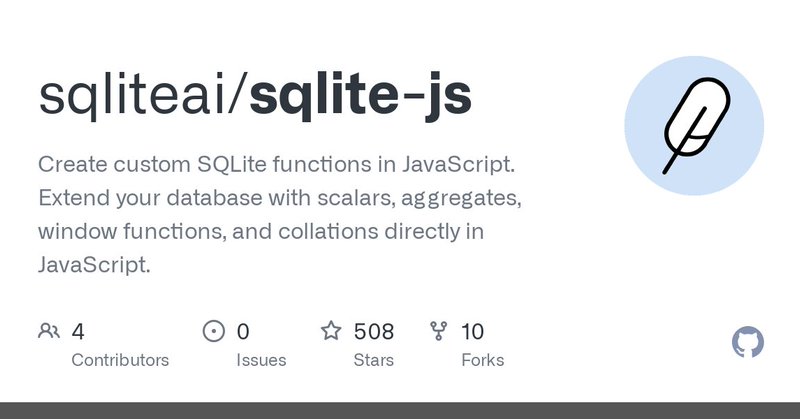This screenshot has width=800, height=419.
Task: Click the number 4 contributors count
Action: click(78, 332)
